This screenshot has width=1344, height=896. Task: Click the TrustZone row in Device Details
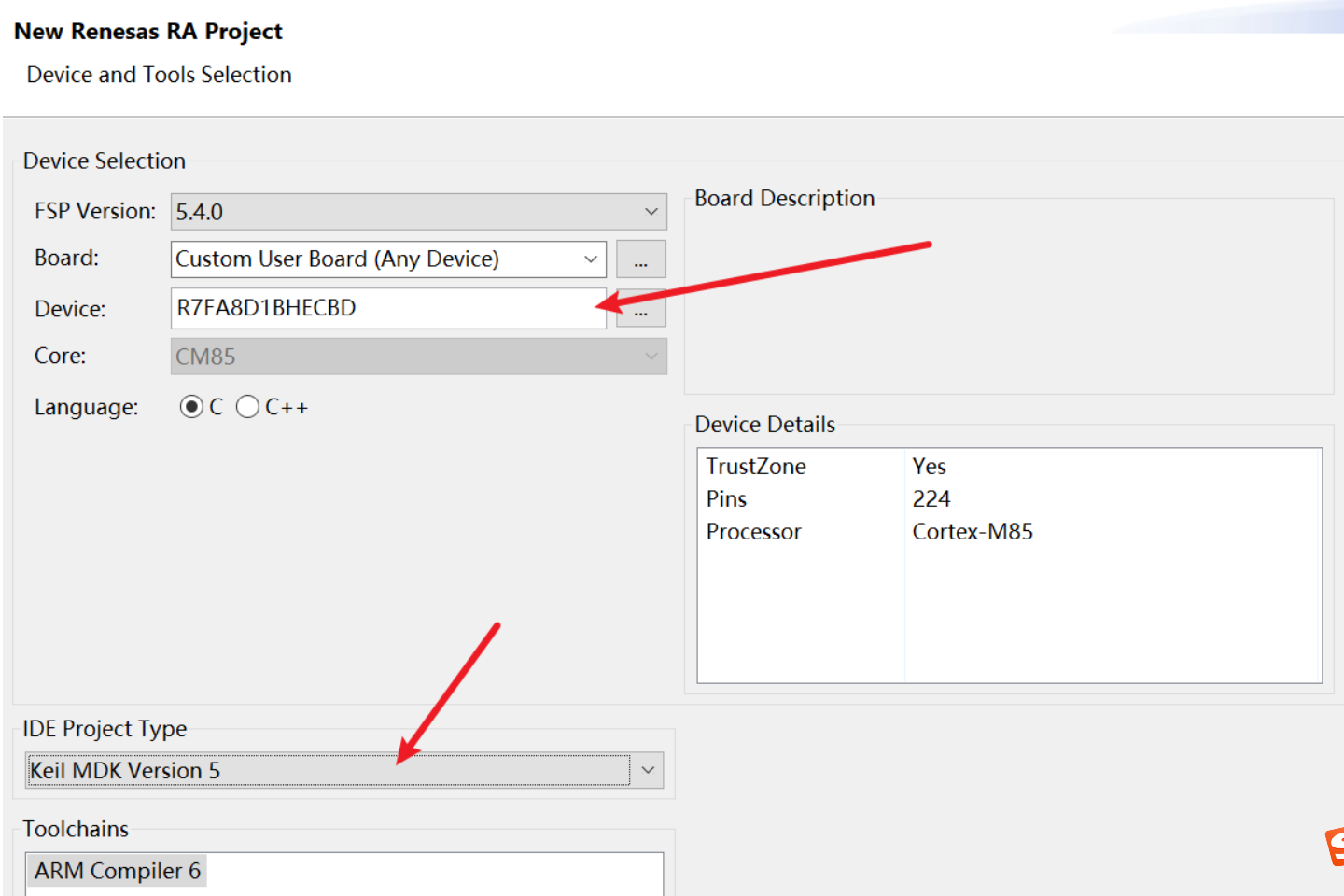point(1009,467)
